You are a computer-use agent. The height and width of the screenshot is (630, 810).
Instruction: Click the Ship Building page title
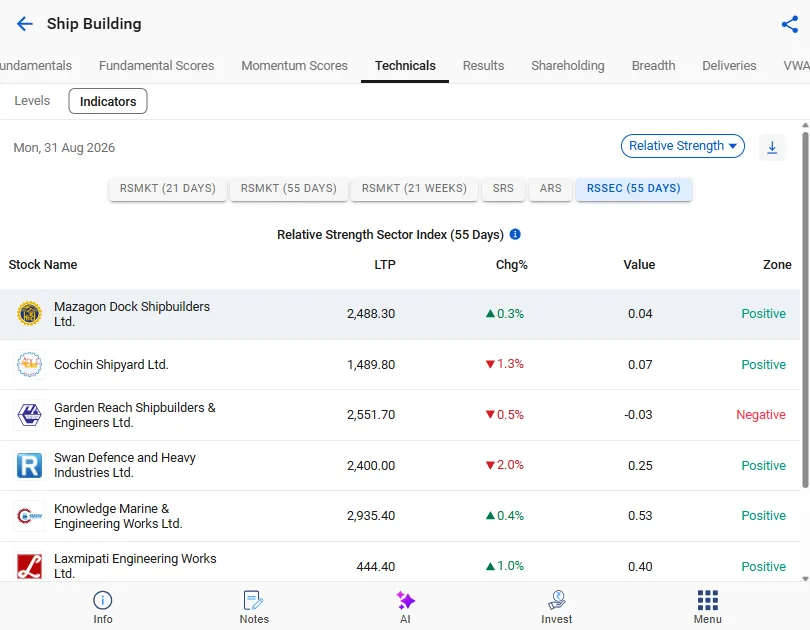tap(94, 24)
